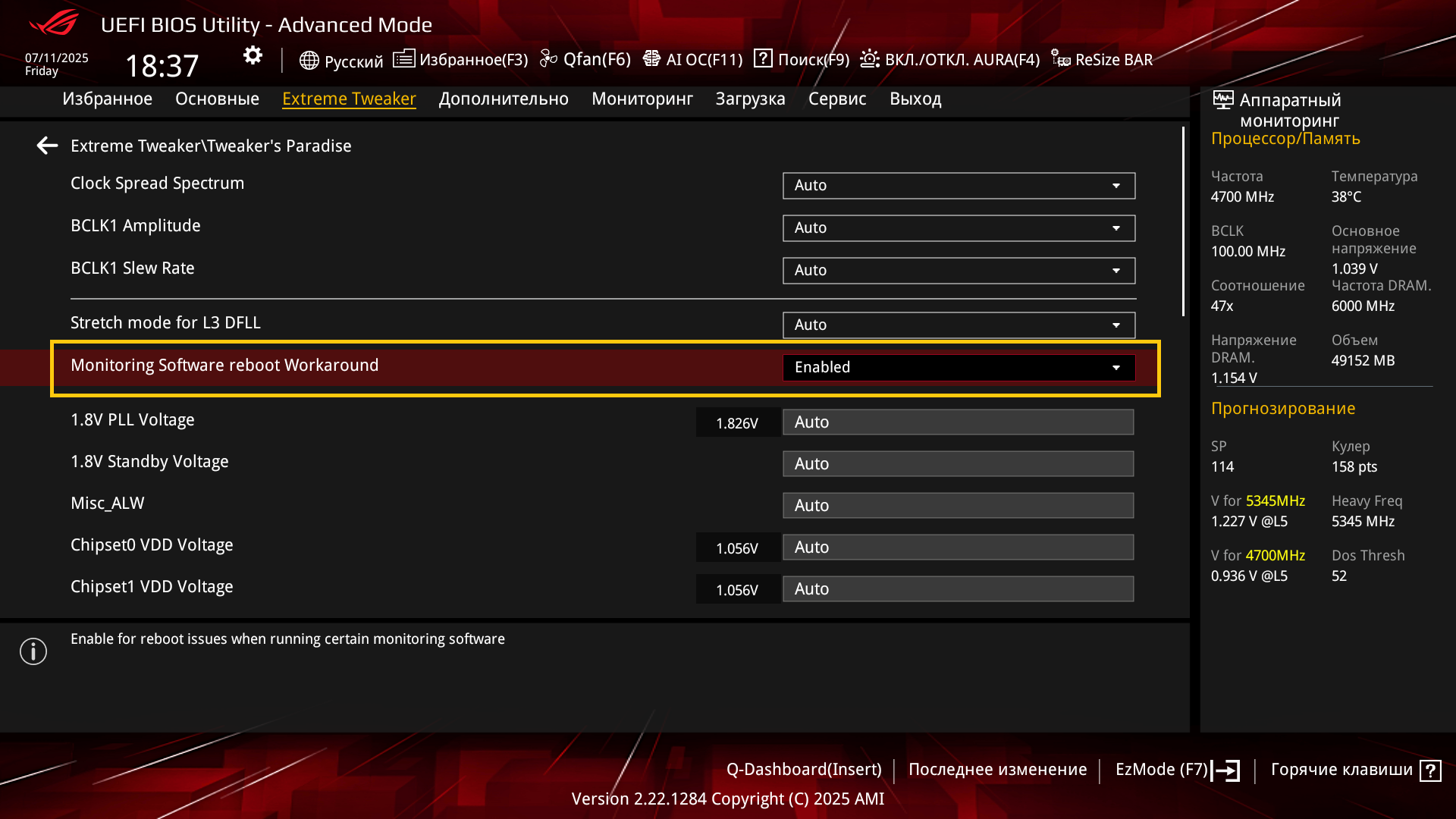Viewport: 1456px width, 819px height.
Task: Click the globe language icon
Action: pyautogui.click(x=309, y=60)
